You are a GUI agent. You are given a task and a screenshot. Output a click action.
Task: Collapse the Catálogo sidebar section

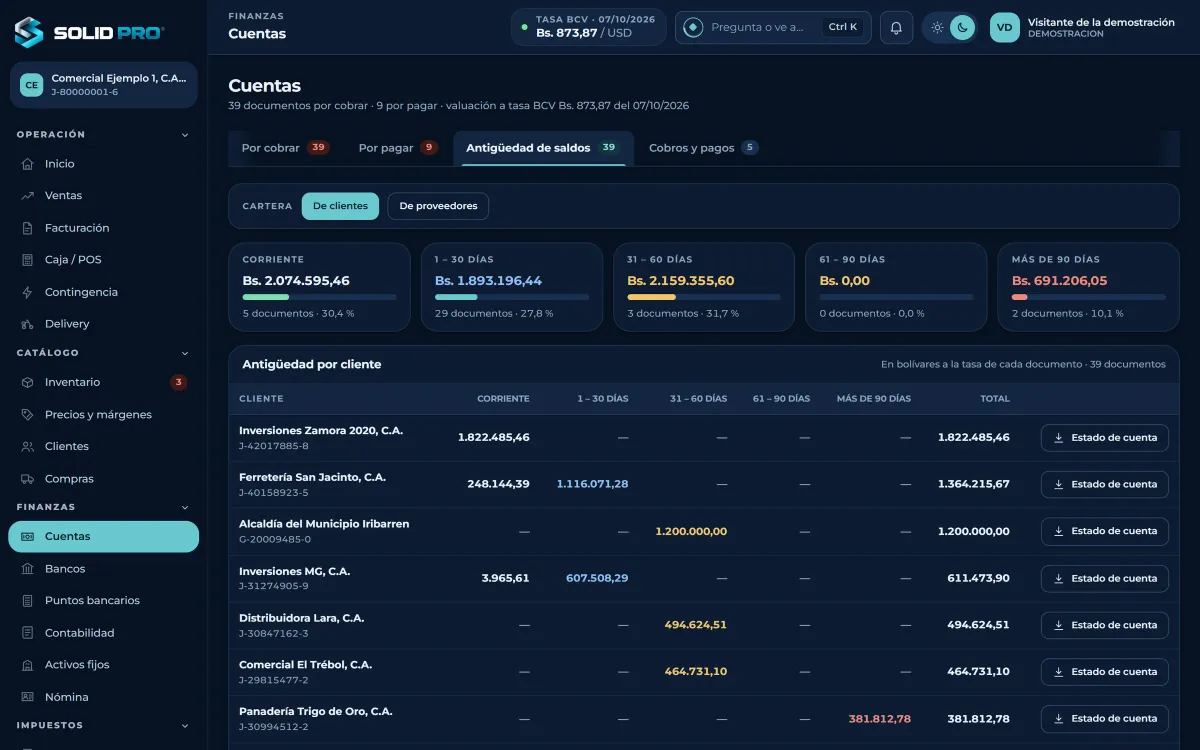click(x=185, y=353)
